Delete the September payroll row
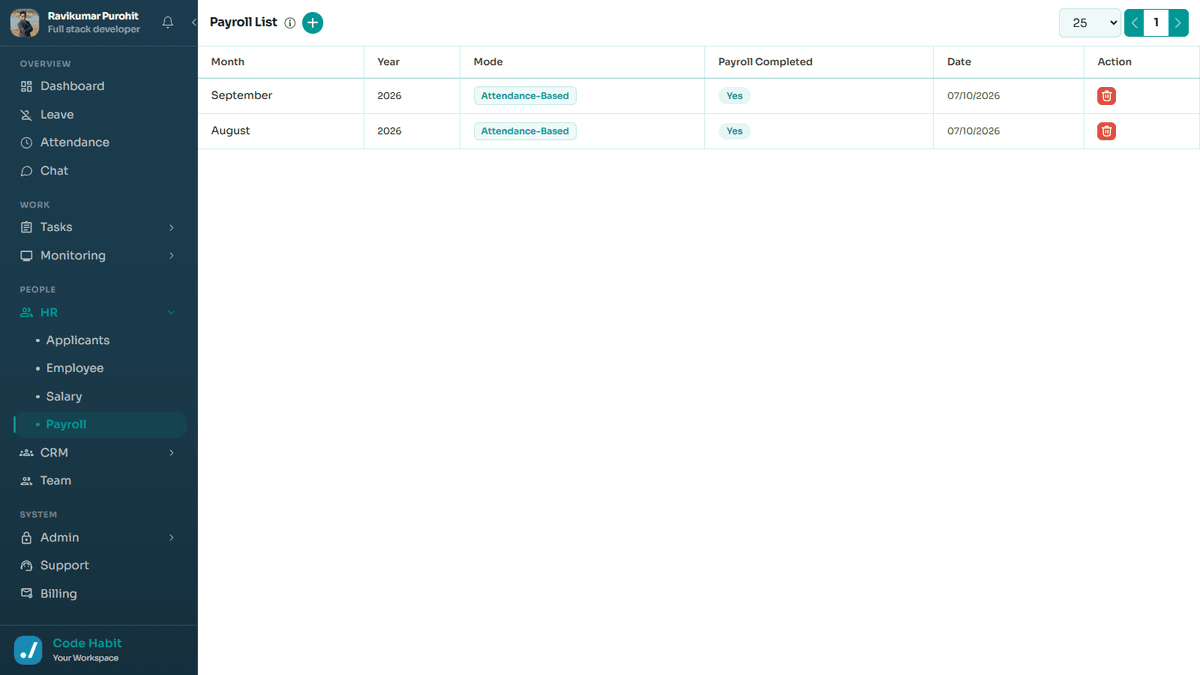 1106,96
